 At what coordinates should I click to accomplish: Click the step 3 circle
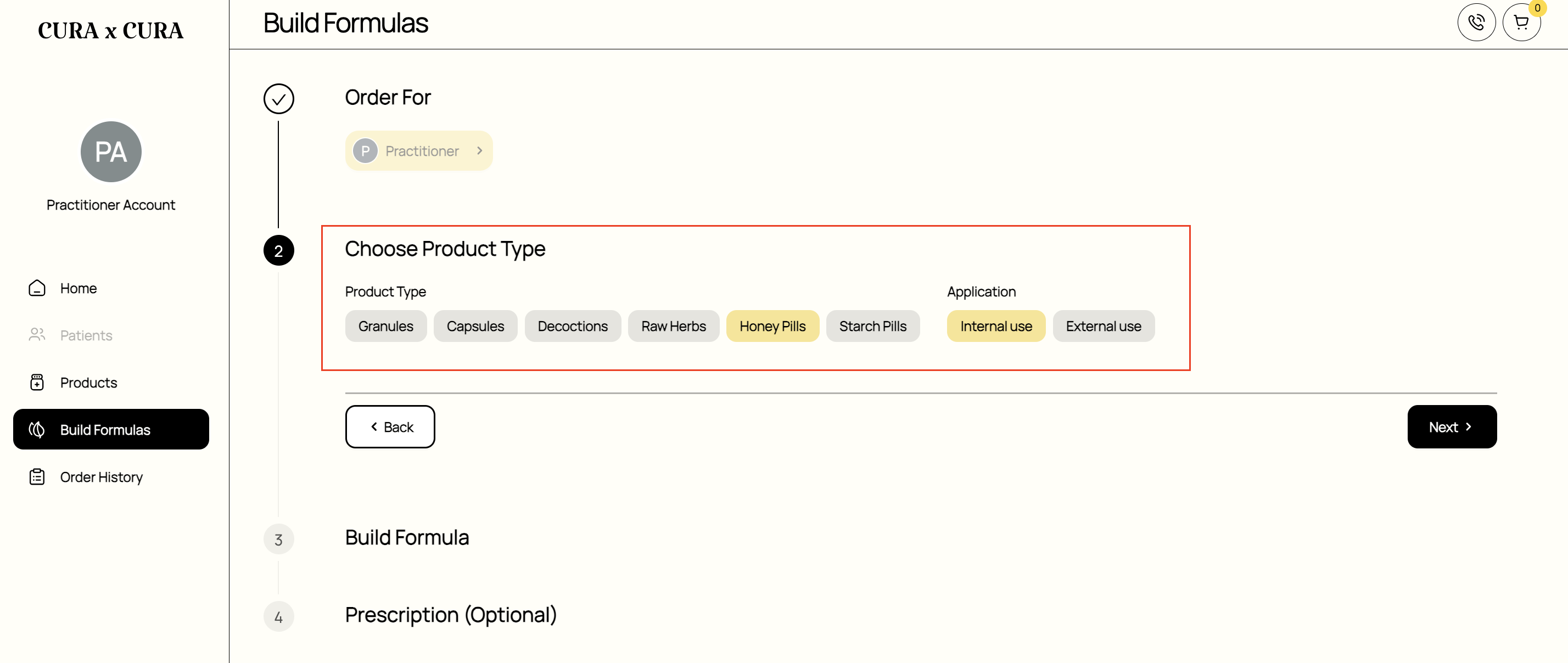coord(279,540)
